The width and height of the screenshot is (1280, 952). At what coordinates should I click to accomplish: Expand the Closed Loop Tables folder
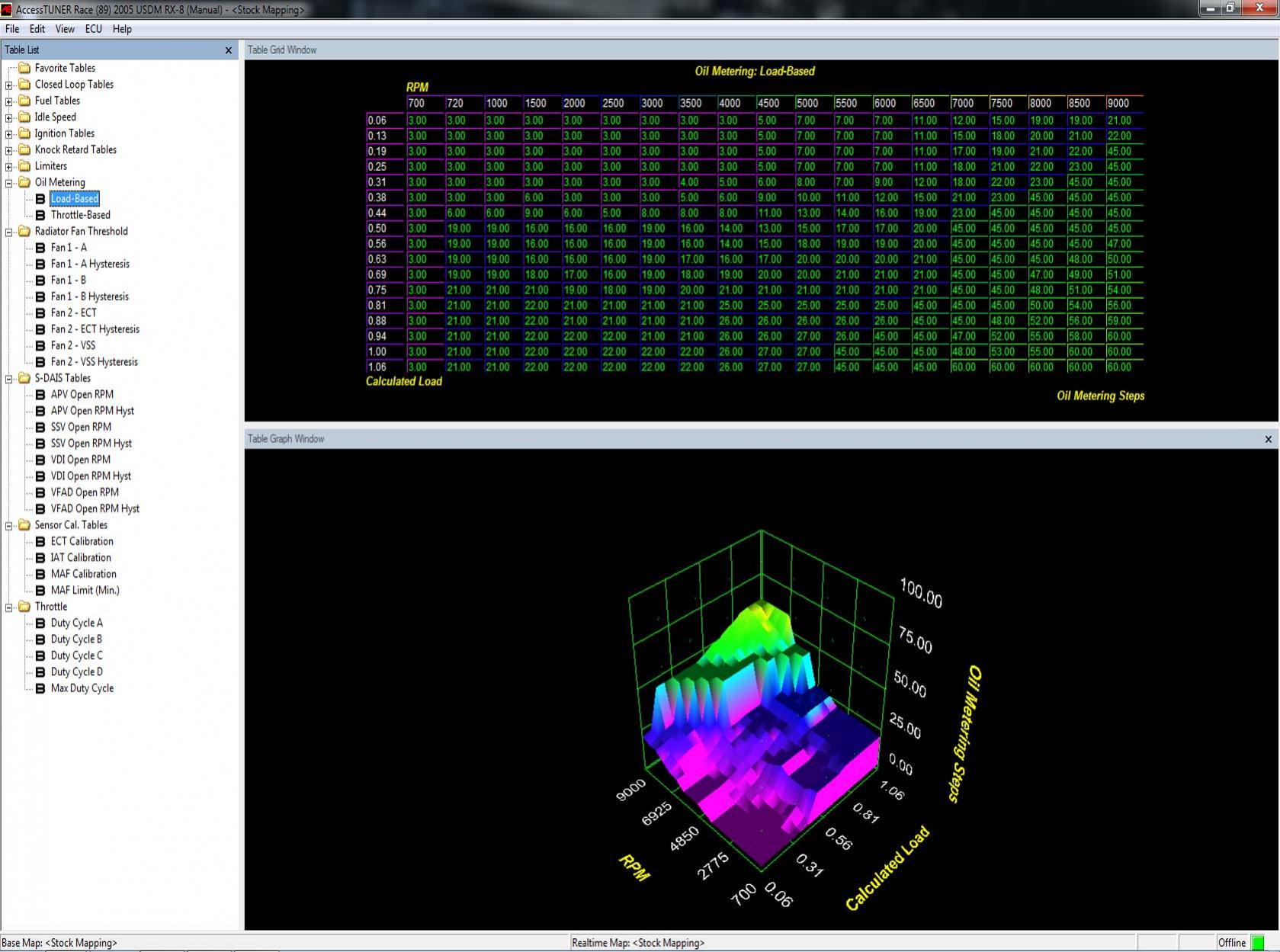[x=9, y=85]
